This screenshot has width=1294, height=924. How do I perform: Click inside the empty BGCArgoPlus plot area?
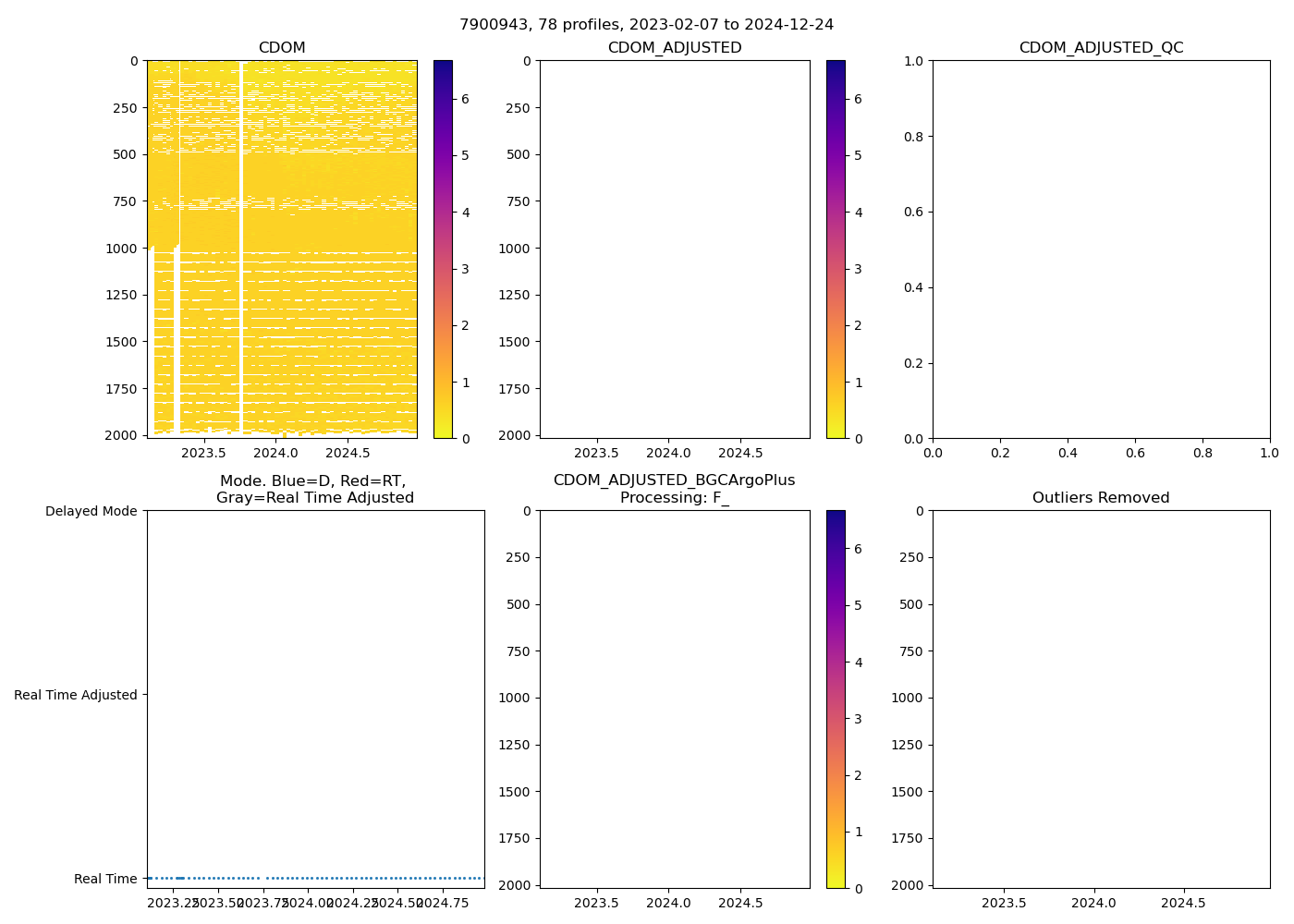pos(674,699)
